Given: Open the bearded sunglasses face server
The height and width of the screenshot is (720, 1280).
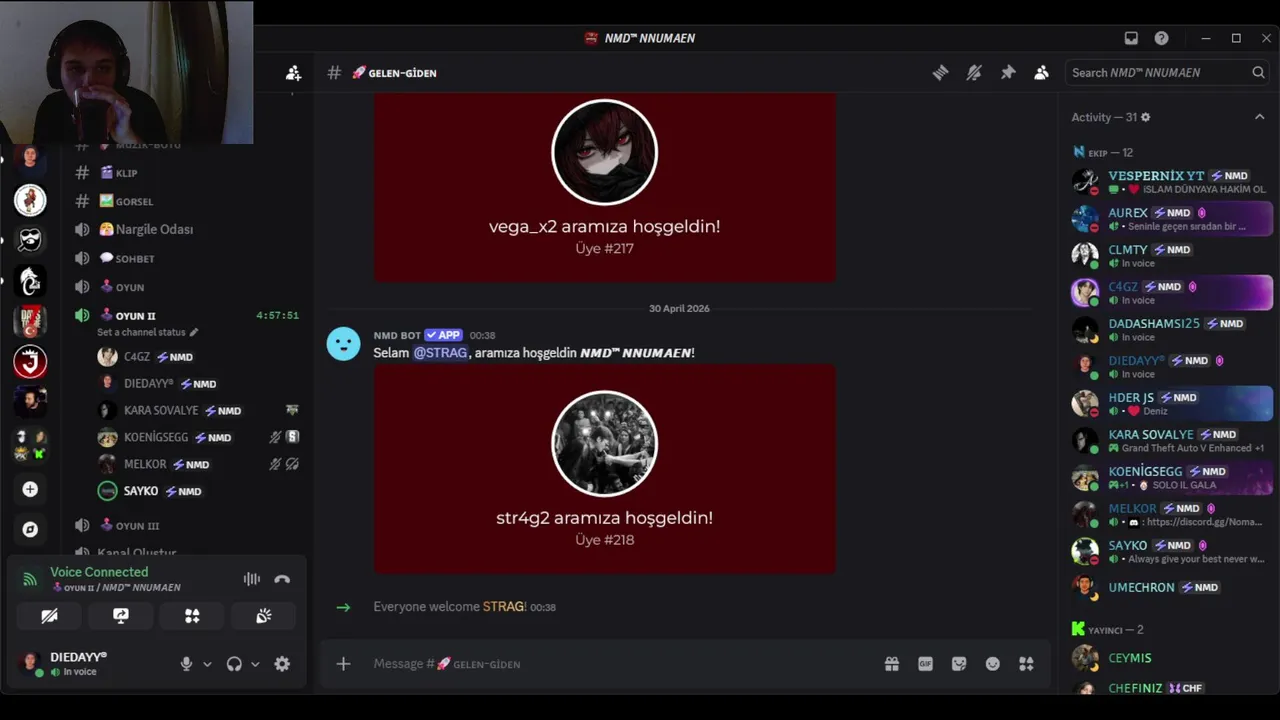Looking at the screenshot, I should [30, 240].
